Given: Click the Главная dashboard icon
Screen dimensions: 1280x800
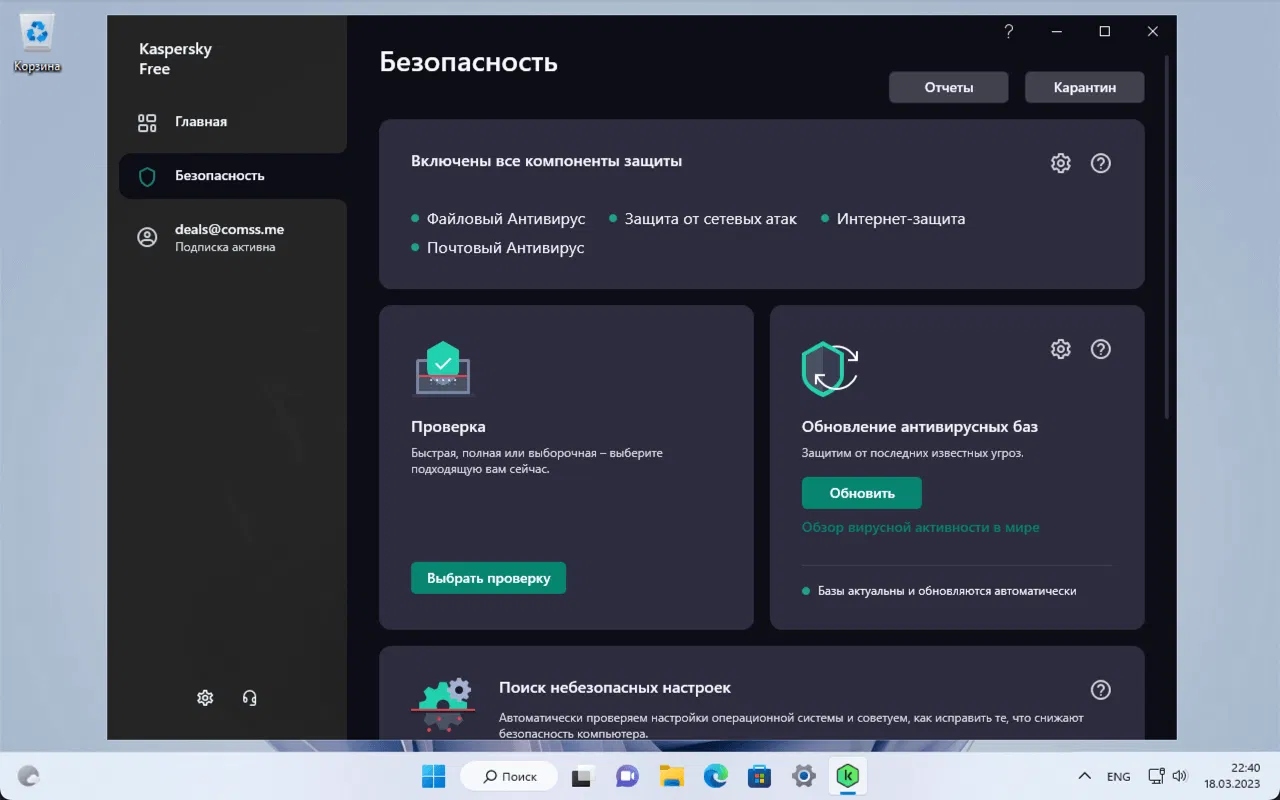Looking at the screenshot, I should (147, 122).
